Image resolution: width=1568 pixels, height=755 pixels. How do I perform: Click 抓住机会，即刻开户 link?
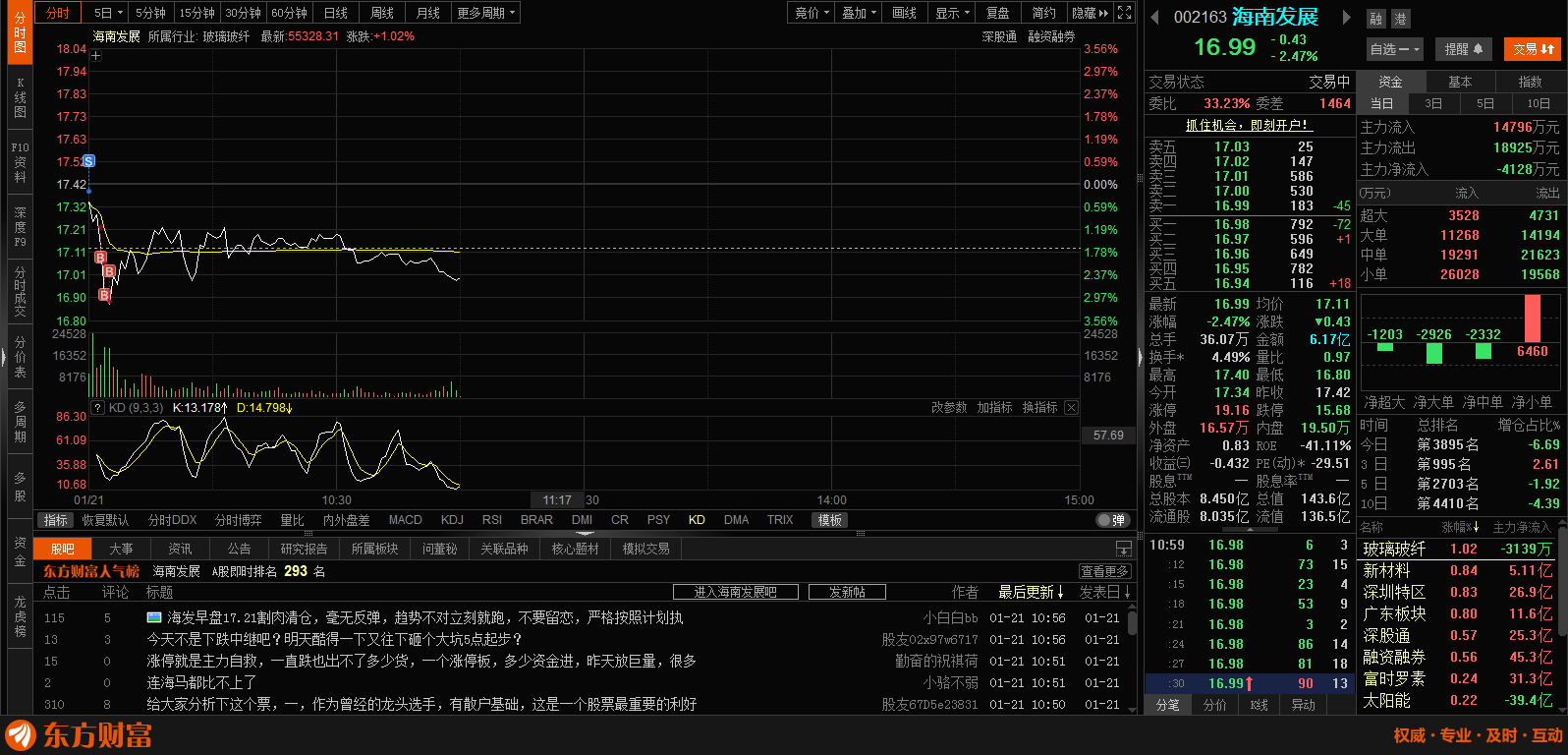[1248, 125]
